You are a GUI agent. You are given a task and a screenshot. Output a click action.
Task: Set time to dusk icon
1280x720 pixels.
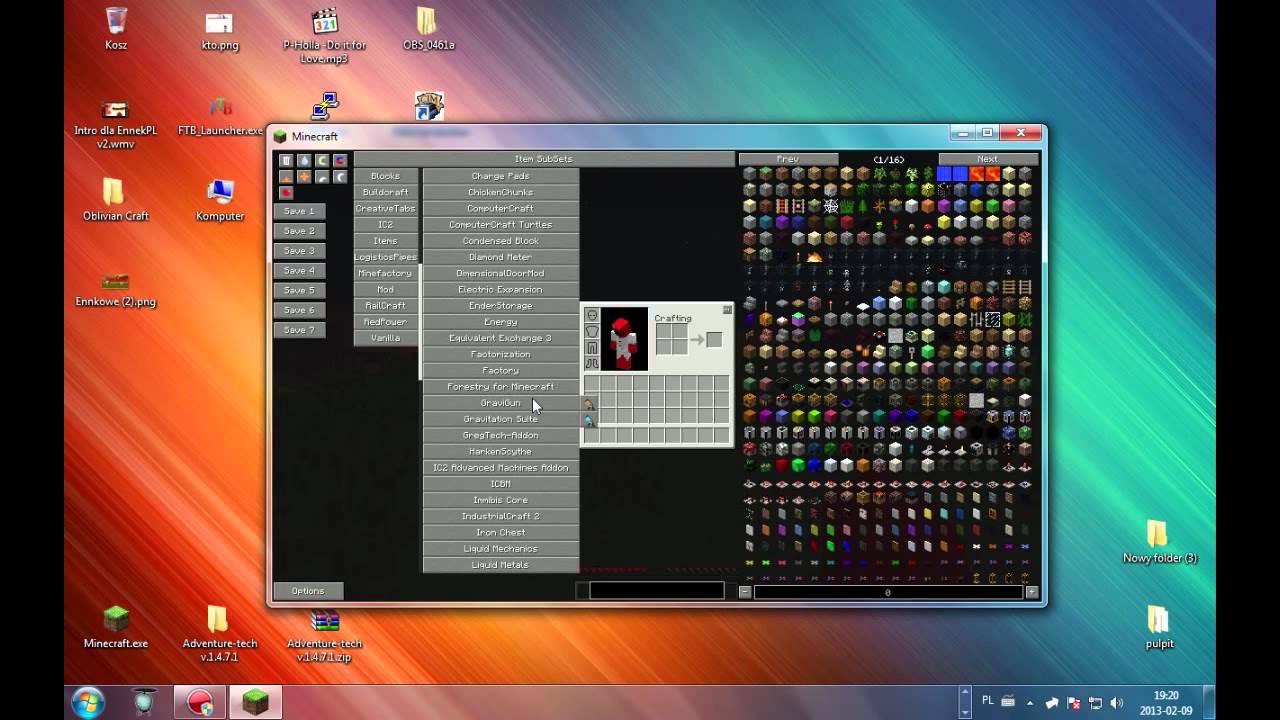click(322, 177)
